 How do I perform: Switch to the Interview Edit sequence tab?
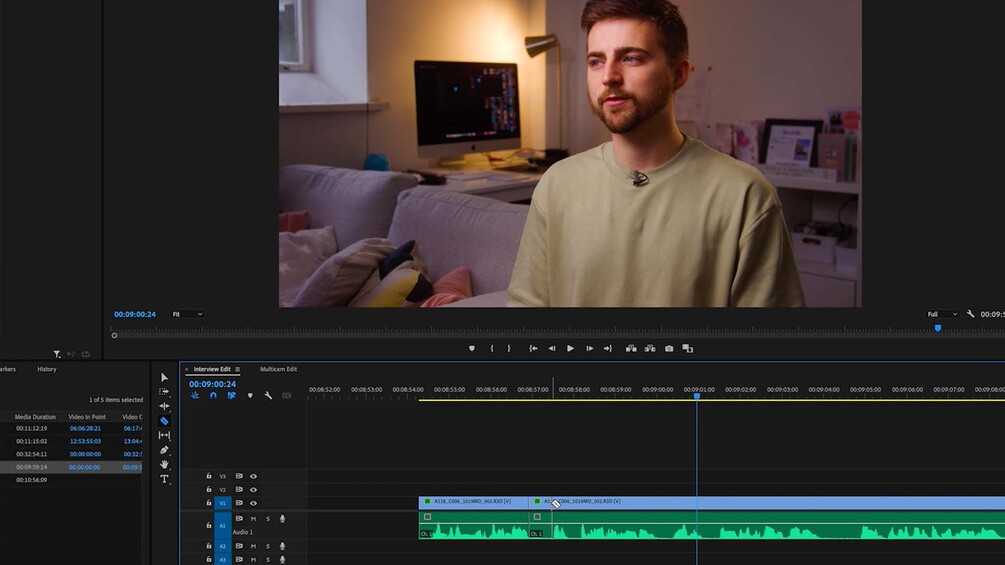tap(212, 369)
